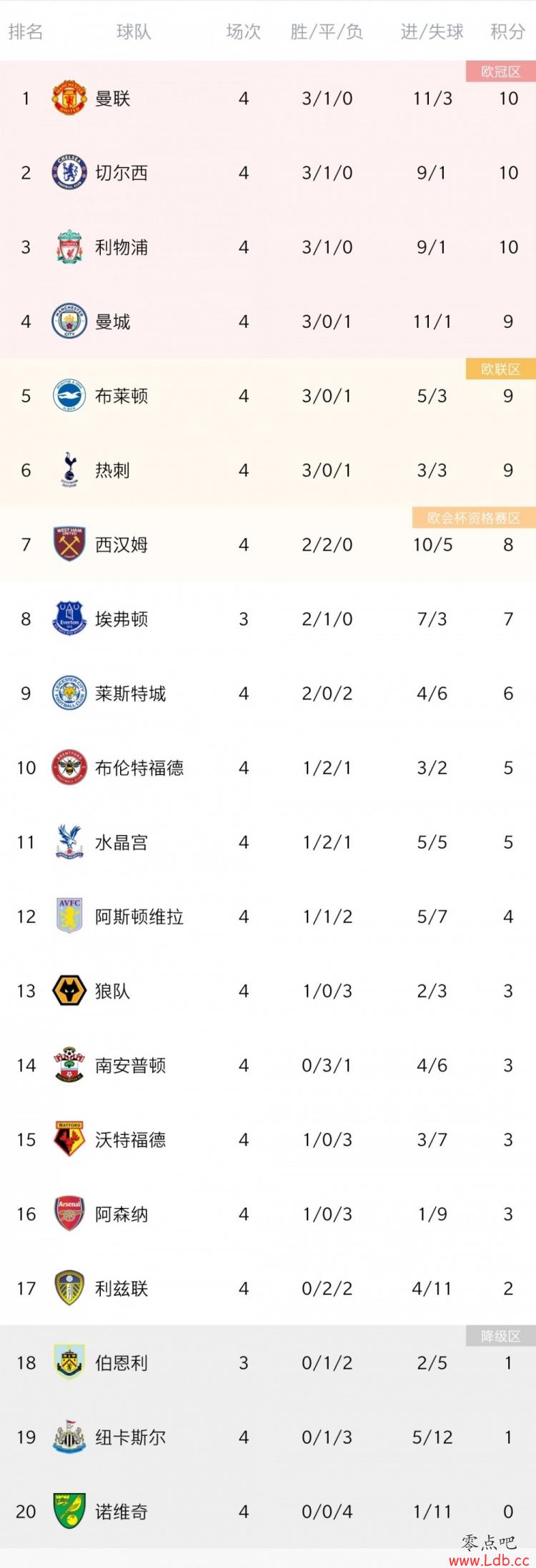The width and height of the screenshot is (536, 1568).
Task: Open the 埃弗顿 team name link
Action: coord(121,619)
